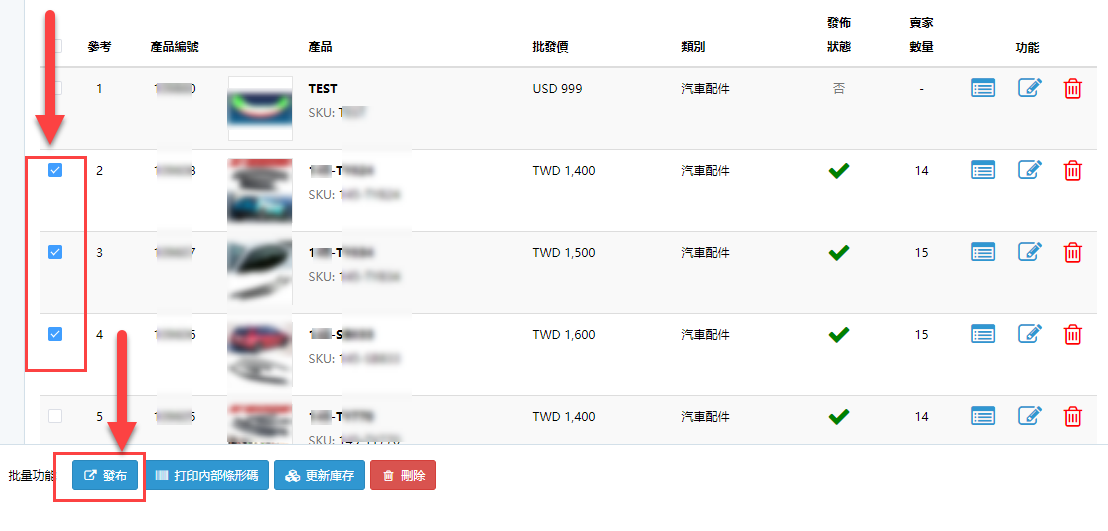Tick the checkbox for row 5
The width and height of the screenshot is (1108, 531).
click(55, 416)
